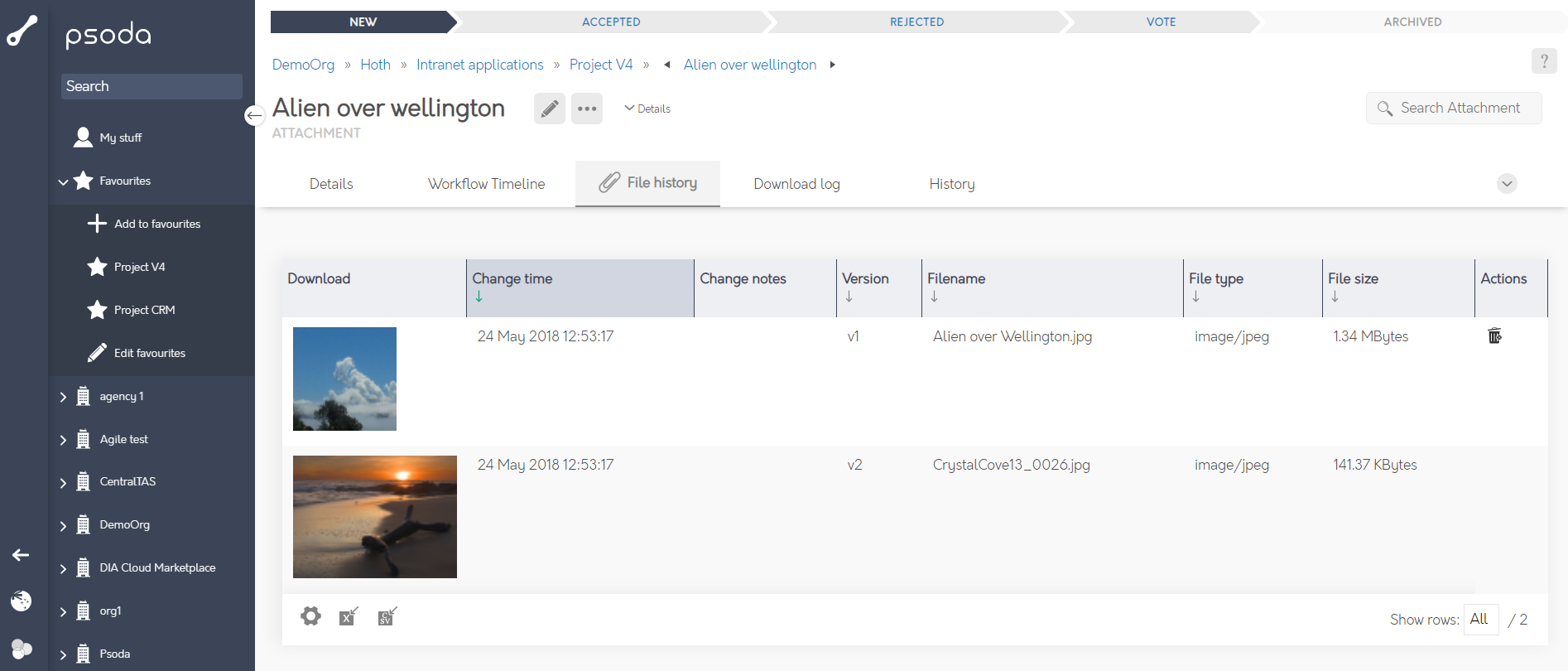Sort table by Change time column
Screen dimensions: 1568x671
click(x=512, y=279)
